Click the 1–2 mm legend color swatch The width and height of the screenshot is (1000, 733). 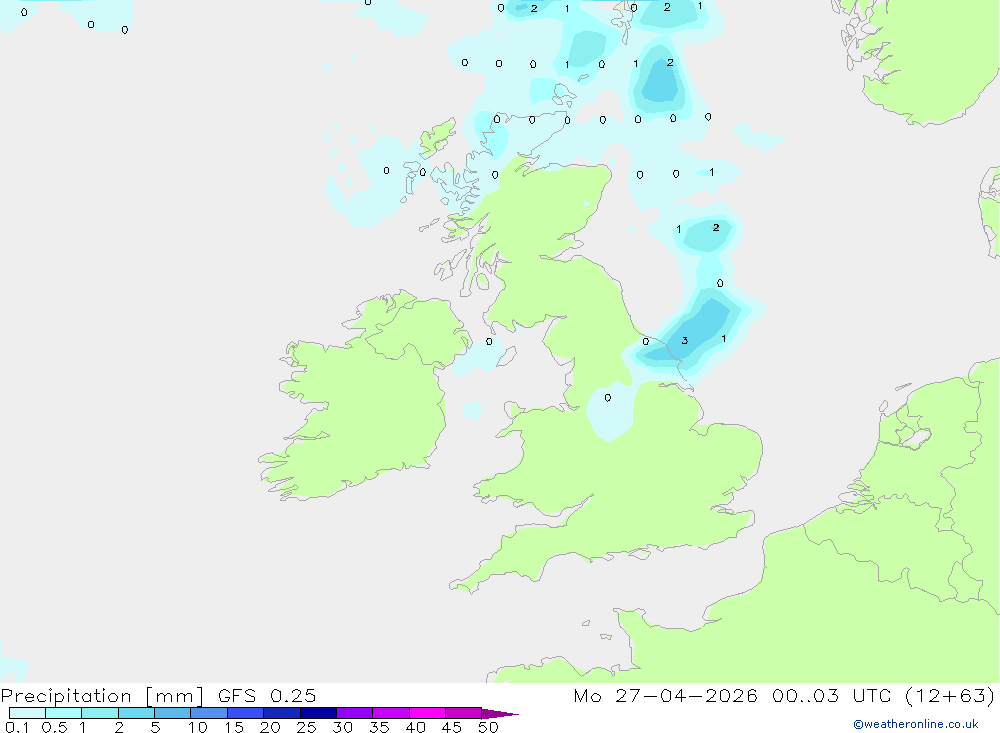point(100,713)
